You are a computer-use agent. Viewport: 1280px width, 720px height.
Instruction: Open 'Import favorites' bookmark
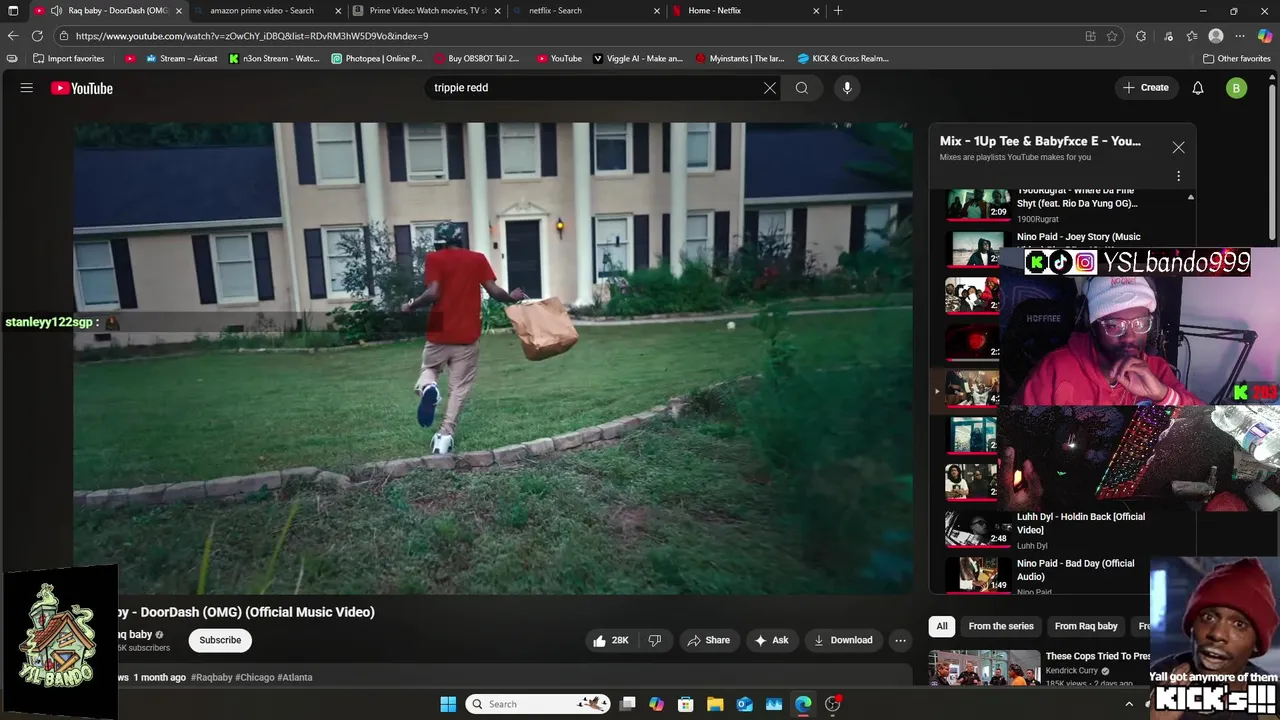tap(69, 58)
